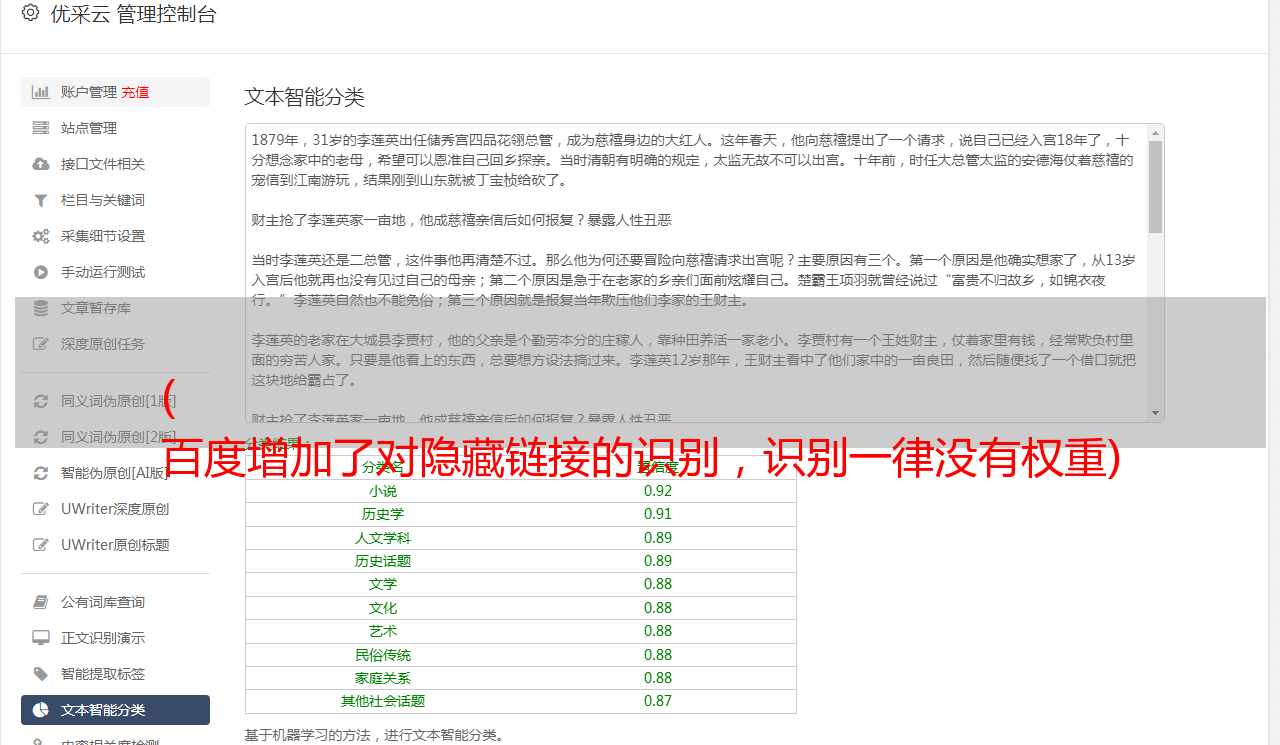Select 手动运行测试 menu entry
The height and width of the screenshot is (745, 1280).
[x=115, y=272]
